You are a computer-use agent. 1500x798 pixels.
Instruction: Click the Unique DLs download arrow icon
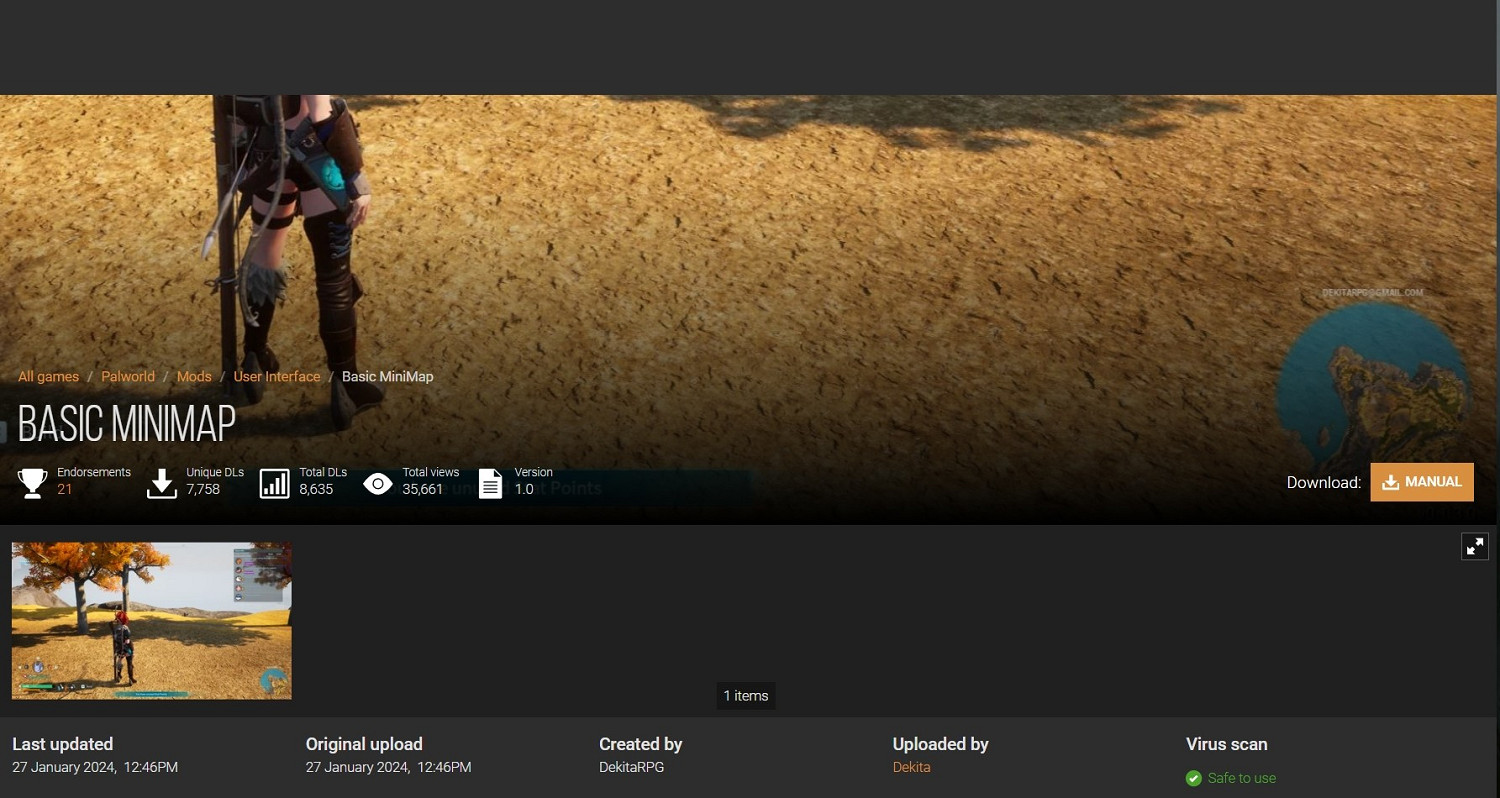162,483
